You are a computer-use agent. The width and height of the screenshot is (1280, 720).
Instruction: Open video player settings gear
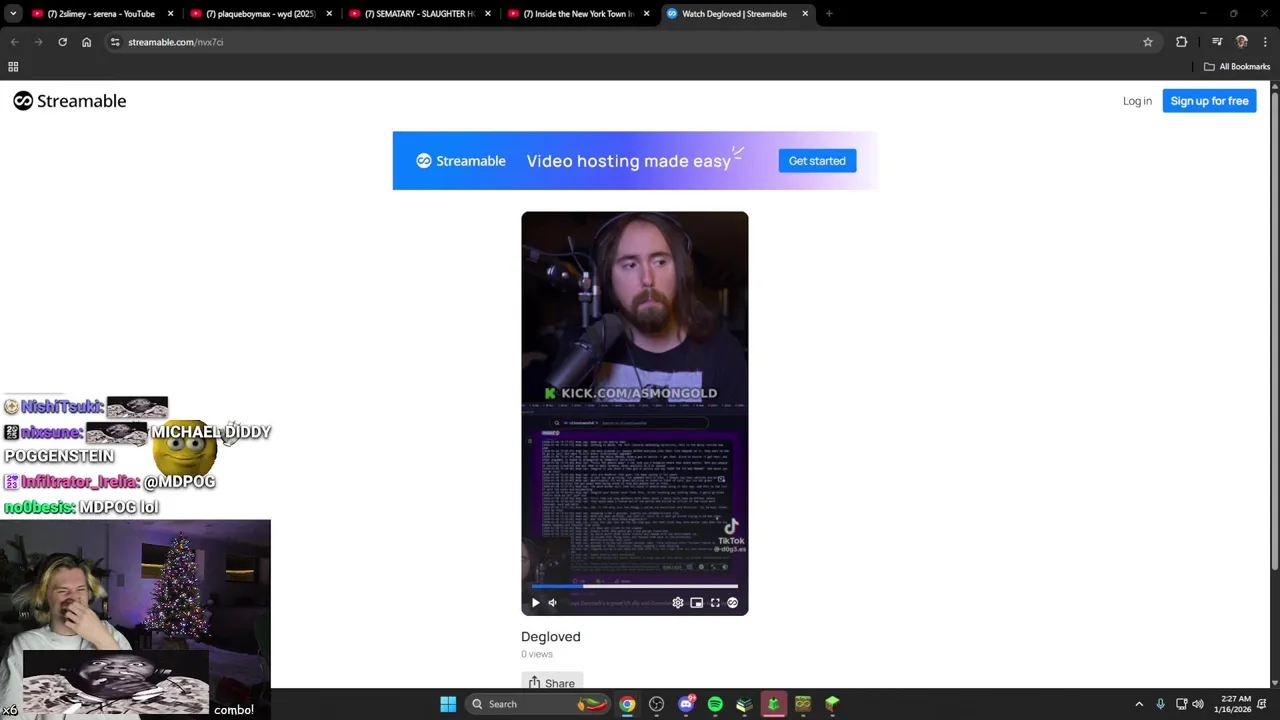click(x=678, y=603)
